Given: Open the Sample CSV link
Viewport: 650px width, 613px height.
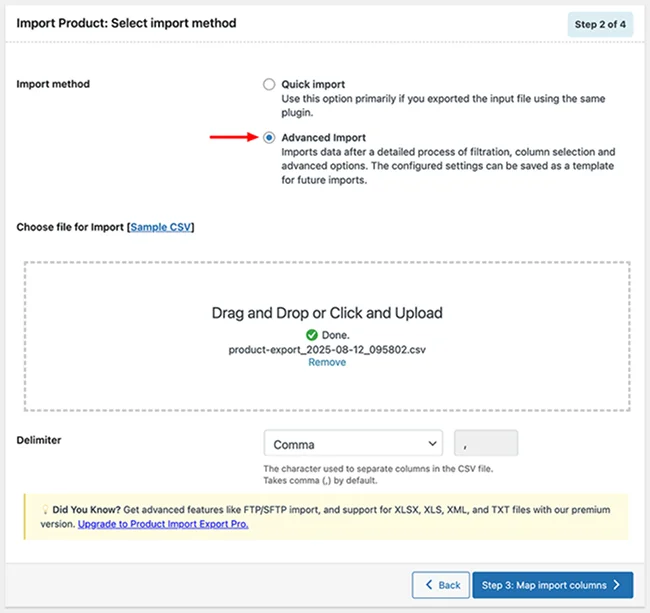Looking at the screenshot, I should coord(161,228).
